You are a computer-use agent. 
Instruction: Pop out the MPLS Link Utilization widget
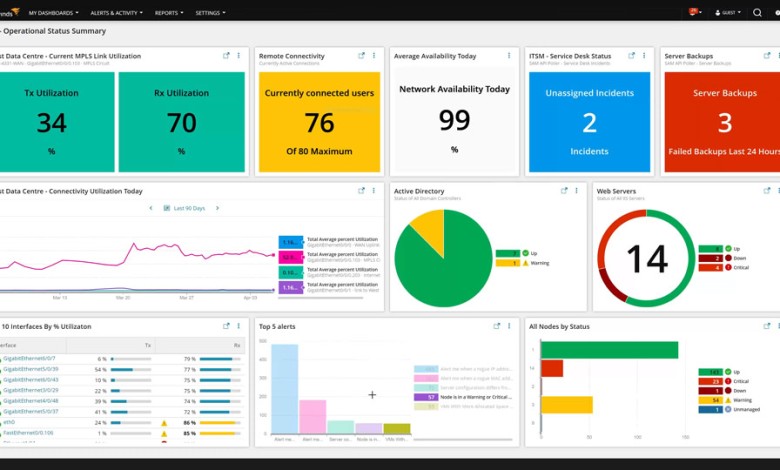pos(226,56)
